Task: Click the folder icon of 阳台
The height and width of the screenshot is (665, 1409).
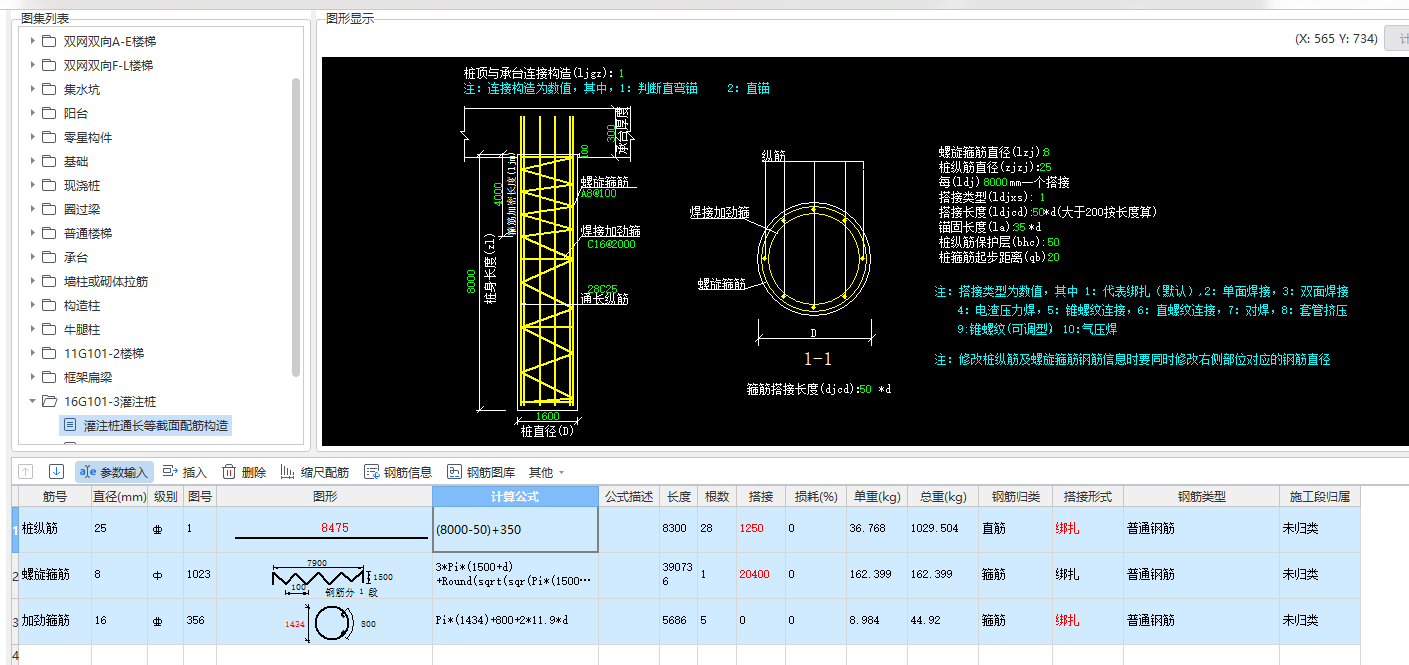Action: pos(49,113)
